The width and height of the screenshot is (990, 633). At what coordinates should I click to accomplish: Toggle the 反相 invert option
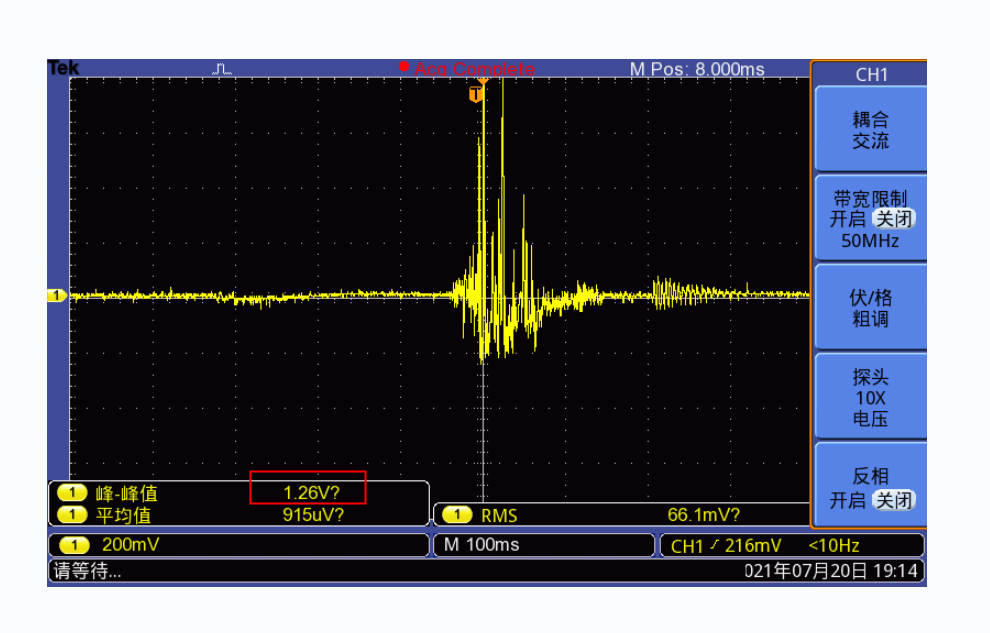coord(871,485)
